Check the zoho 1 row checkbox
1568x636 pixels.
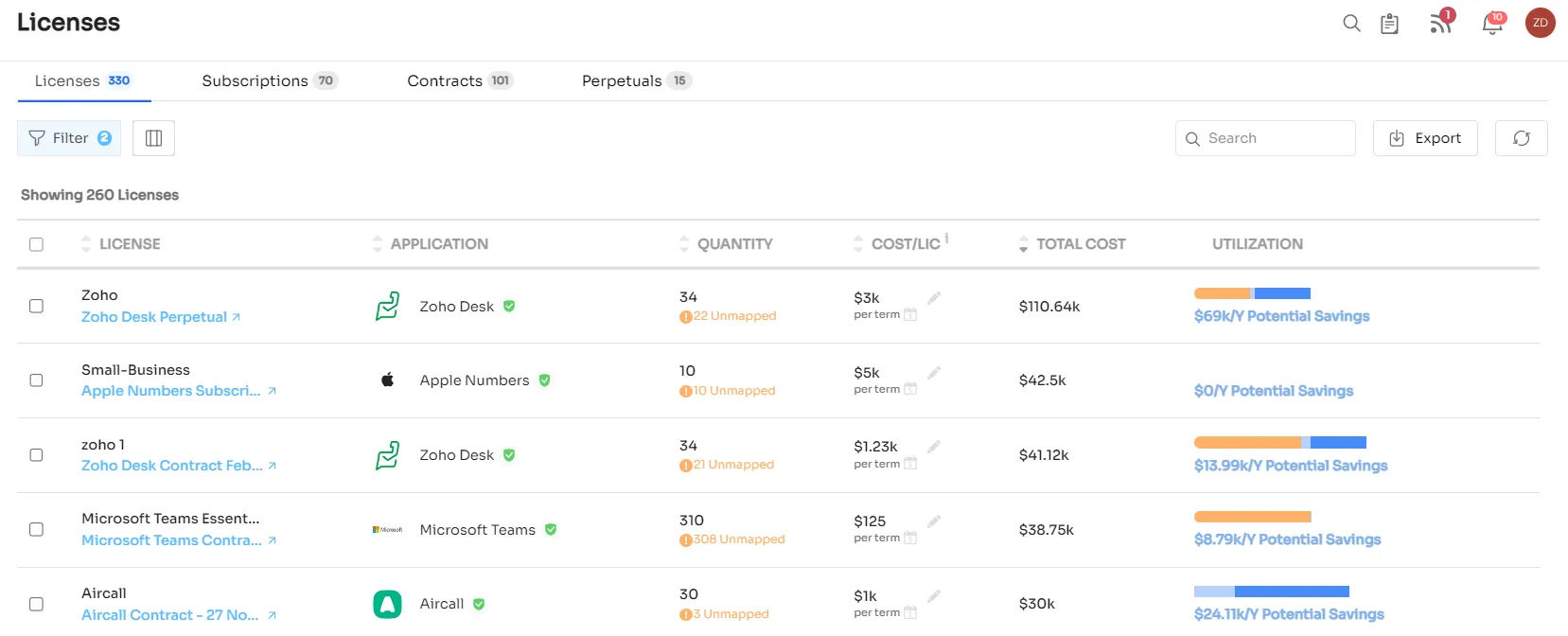(x=36, y=455)
